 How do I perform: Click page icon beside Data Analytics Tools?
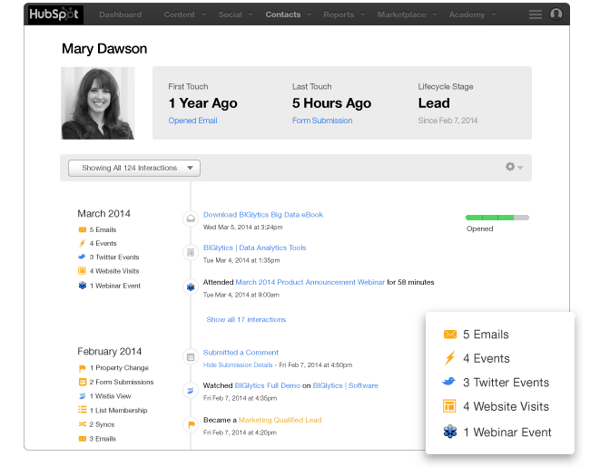point(191,252)
